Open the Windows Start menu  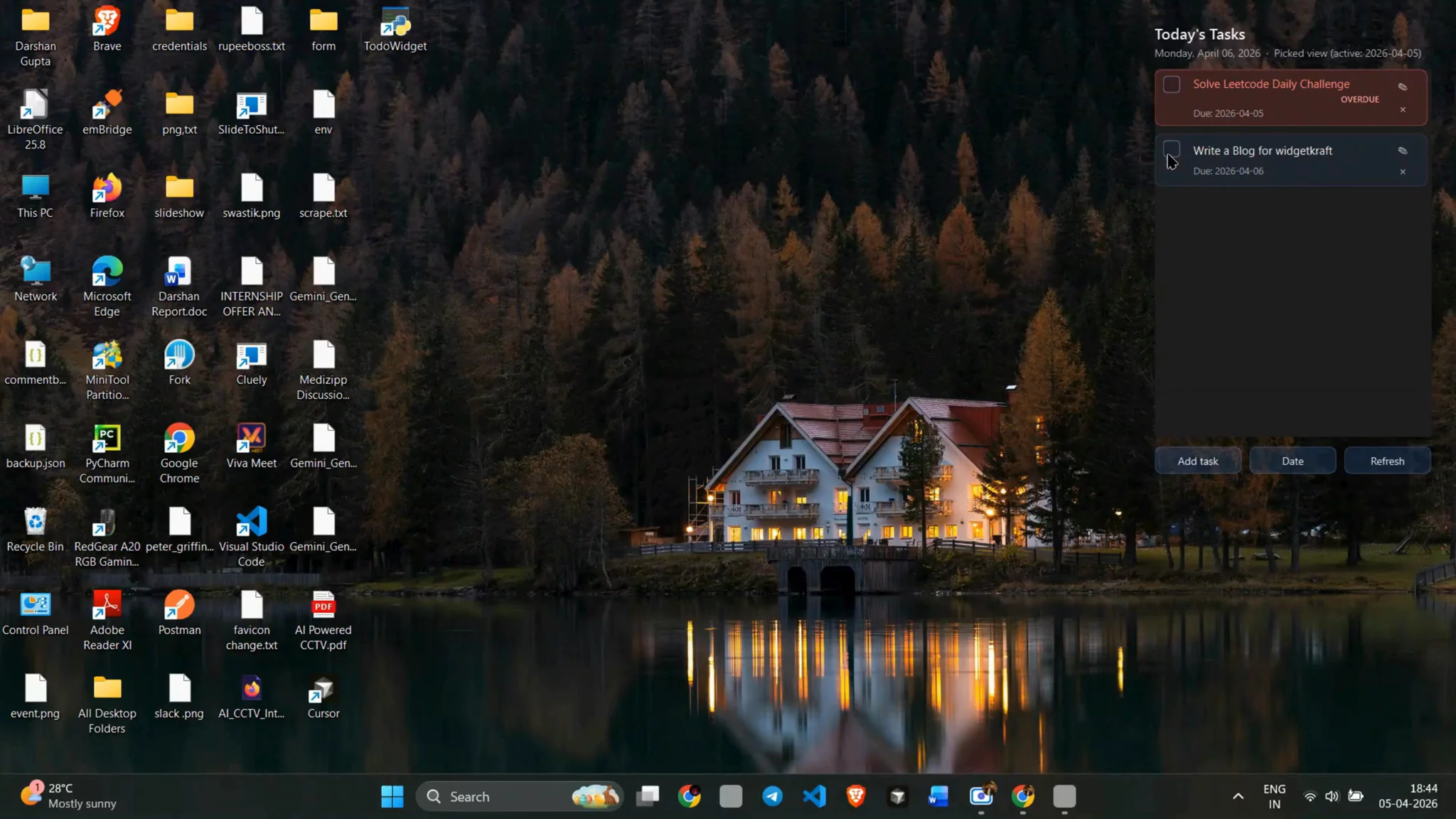392,796
